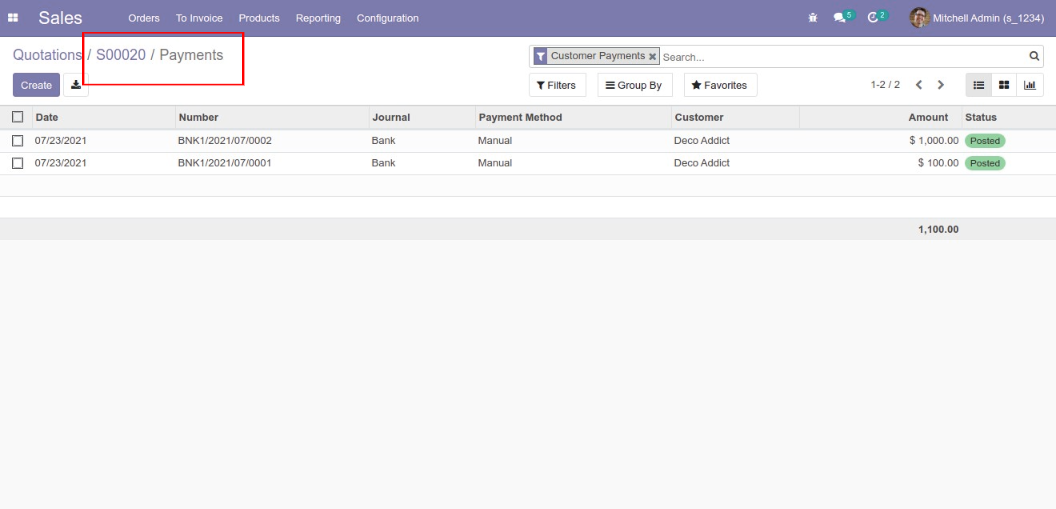This screenshot has width=1056, height=509.
Task: Switch to kanban view
Action: pyautogui.click(x=1004, y=85)
